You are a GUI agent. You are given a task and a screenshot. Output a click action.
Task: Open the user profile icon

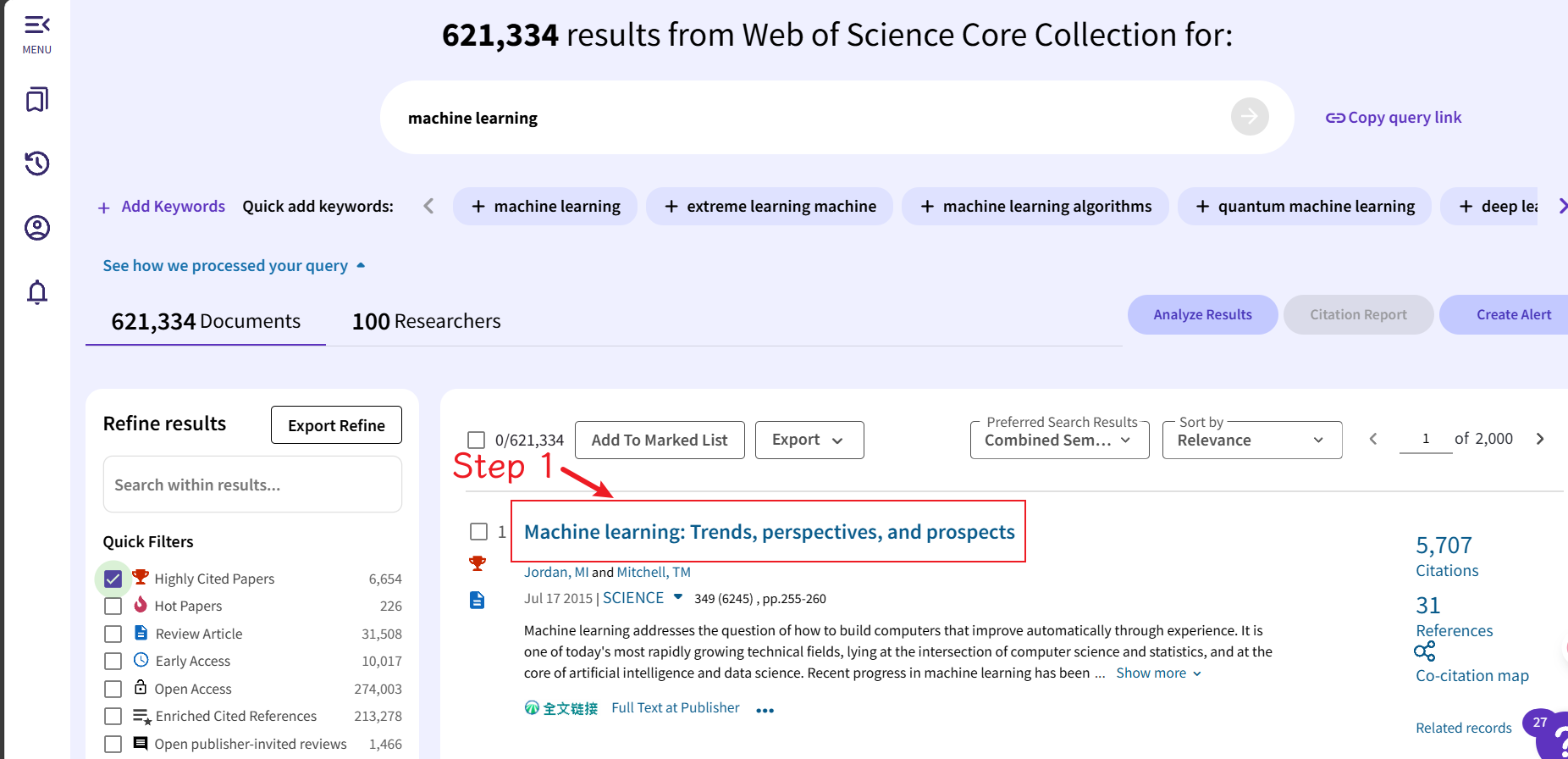36,228
